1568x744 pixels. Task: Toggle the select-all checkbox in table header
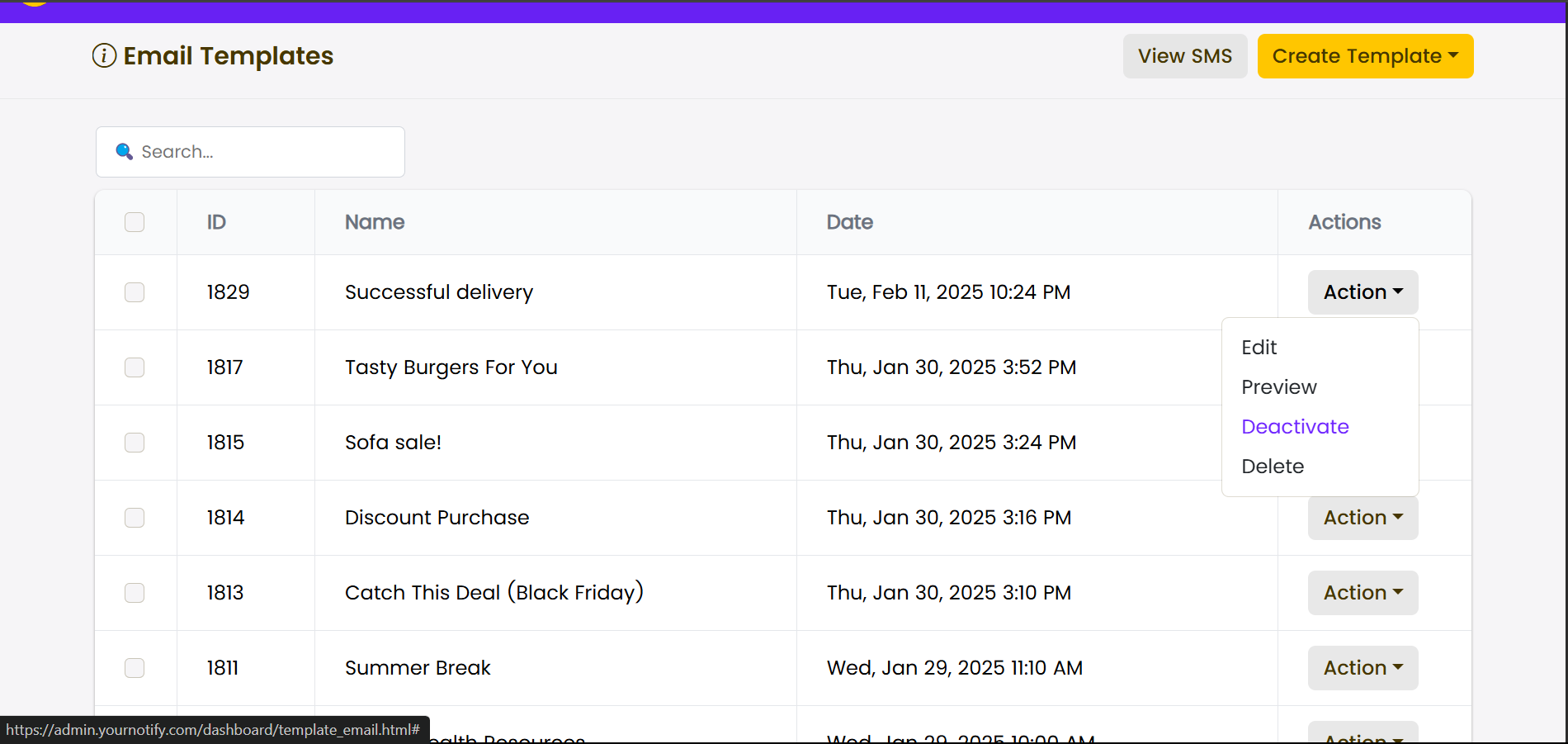coord(135,222)
